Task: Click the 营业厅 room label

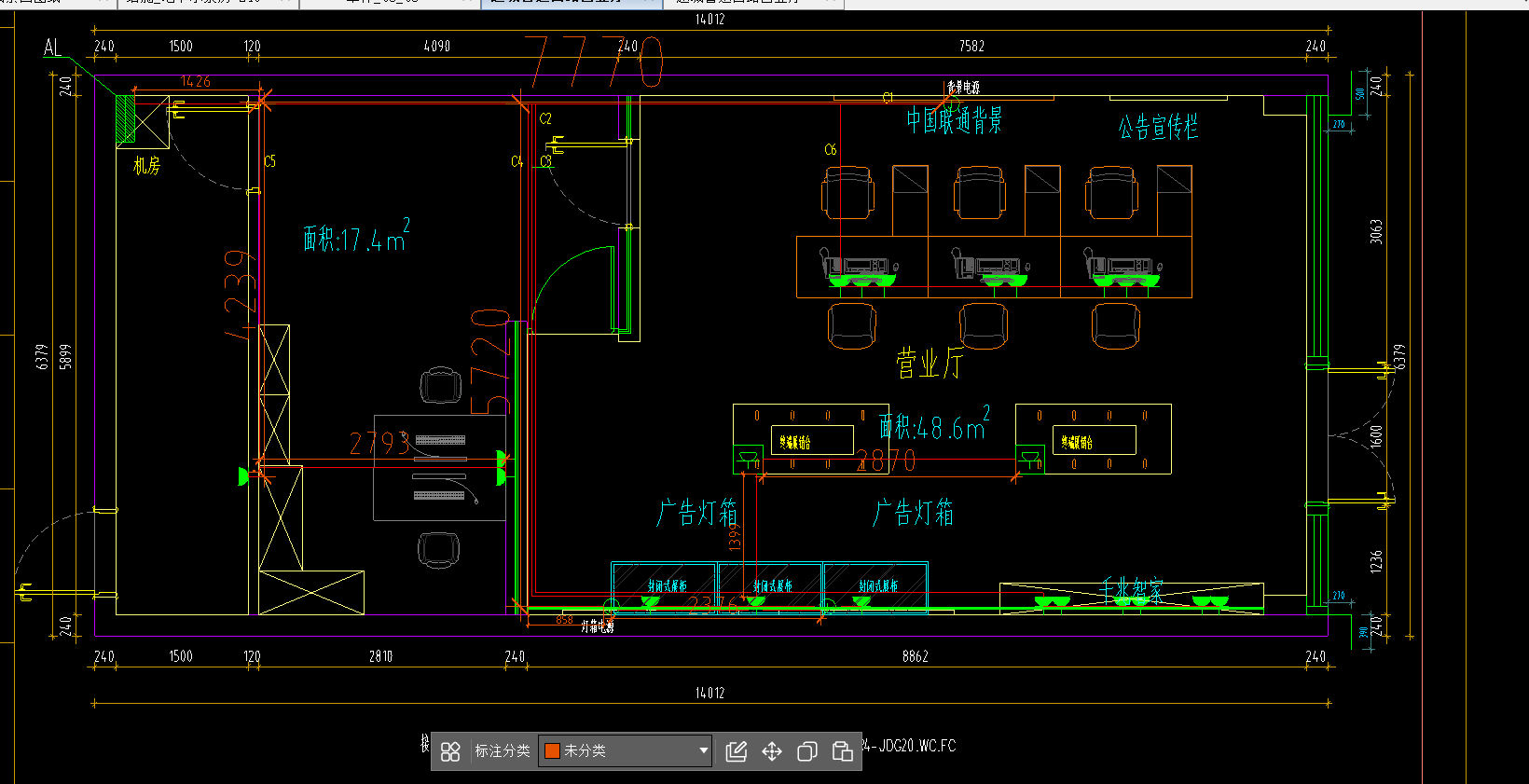Action: (x=929, y=364)
